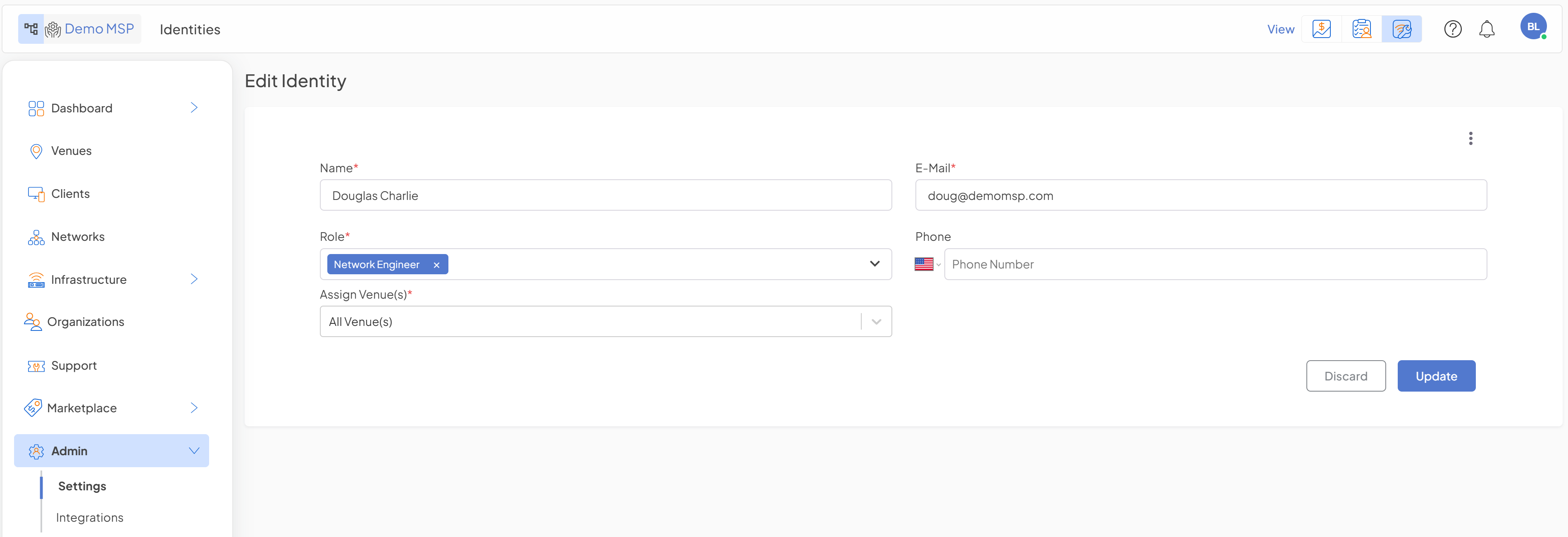1568x537 pixels.
Task: Click the organization hierarchy tree icon
Action: tap(31, 29)
